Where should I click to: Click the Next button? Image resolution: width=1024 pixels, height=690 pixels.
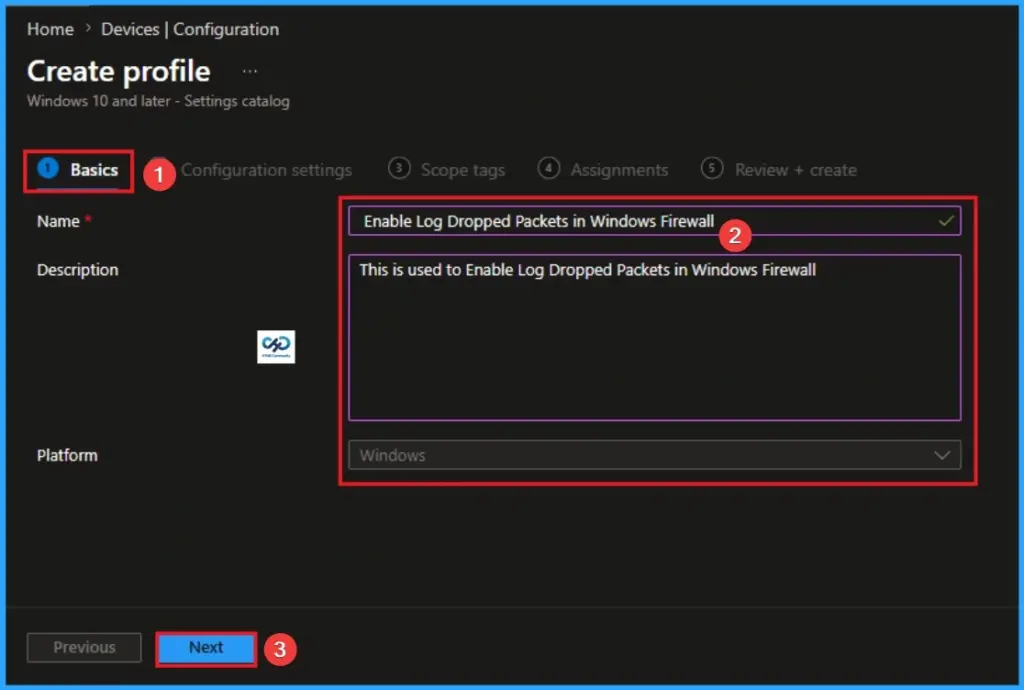(206, 648)
